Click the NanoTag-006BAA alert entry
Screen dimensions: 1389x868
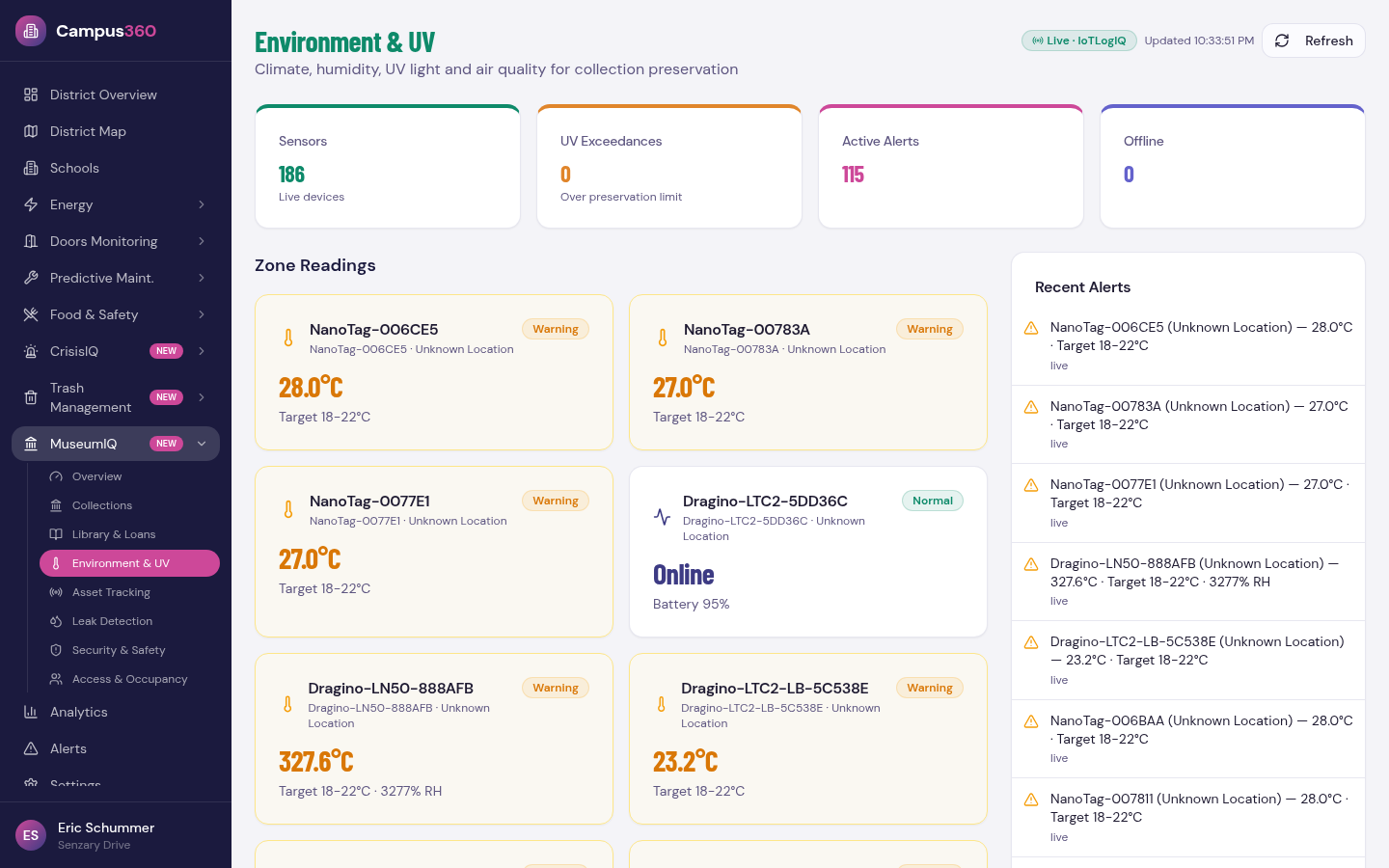(1188, 739)
